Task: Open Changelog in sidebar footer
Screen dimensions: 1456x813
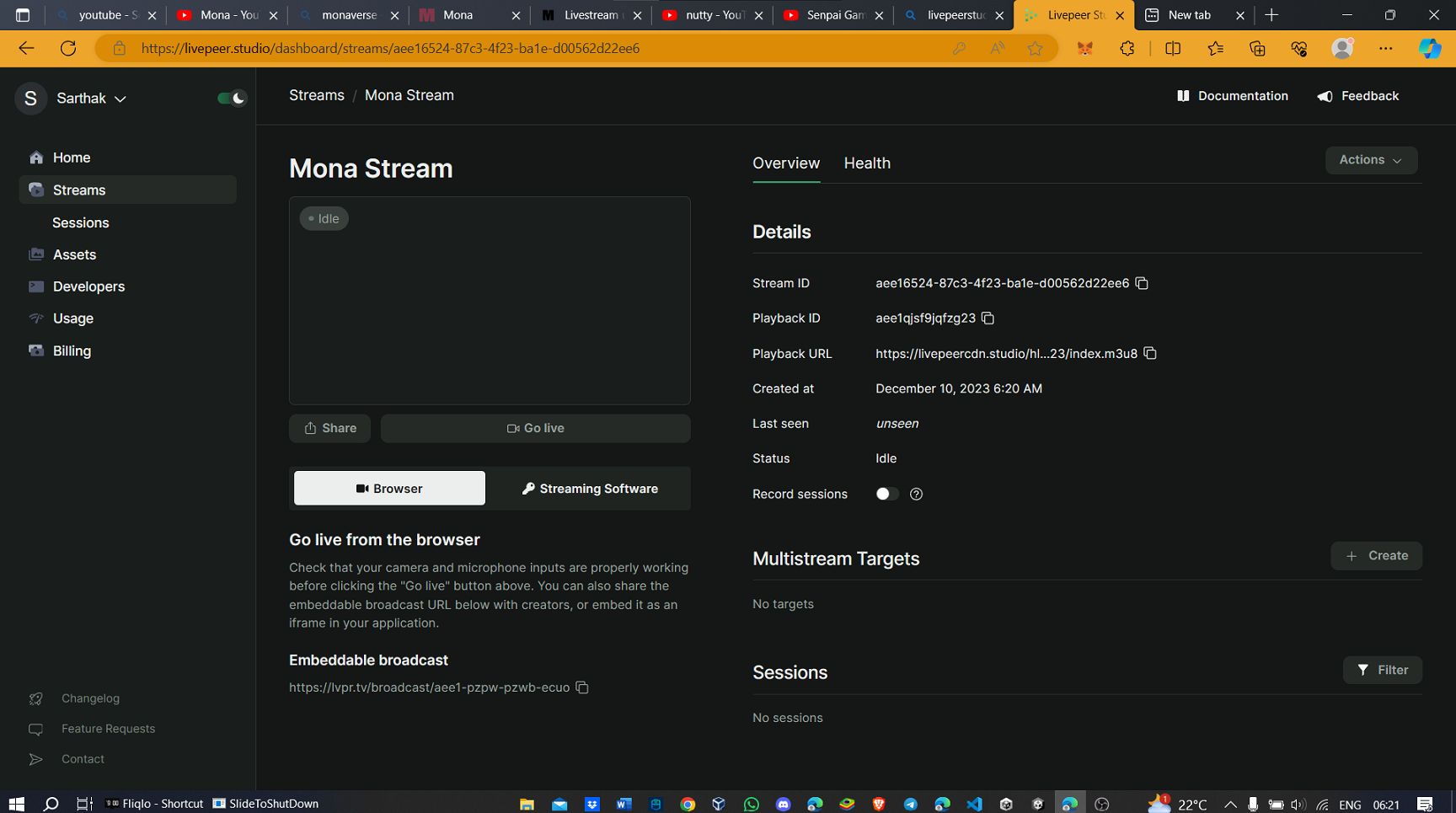Action: [90, 698]
